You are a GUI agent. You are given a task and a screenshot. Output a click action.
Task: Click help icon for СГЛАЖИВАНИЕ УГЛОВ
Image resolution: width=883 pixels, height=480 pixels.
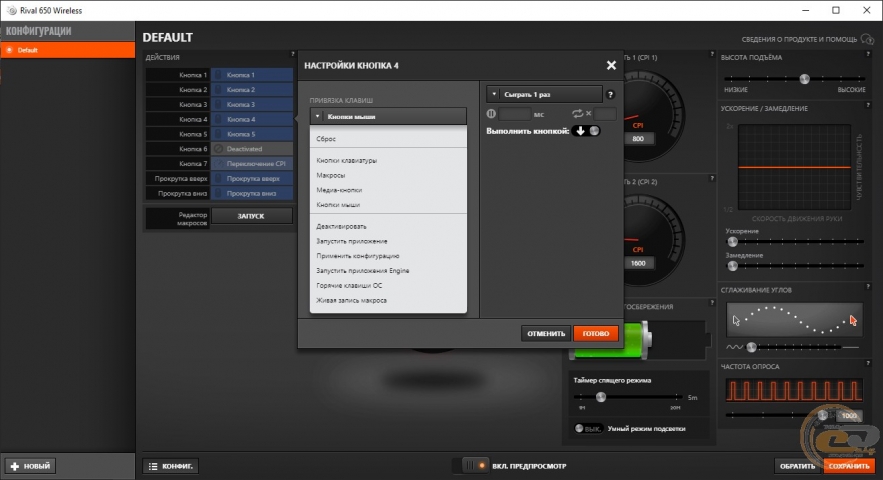click(868, 287)
